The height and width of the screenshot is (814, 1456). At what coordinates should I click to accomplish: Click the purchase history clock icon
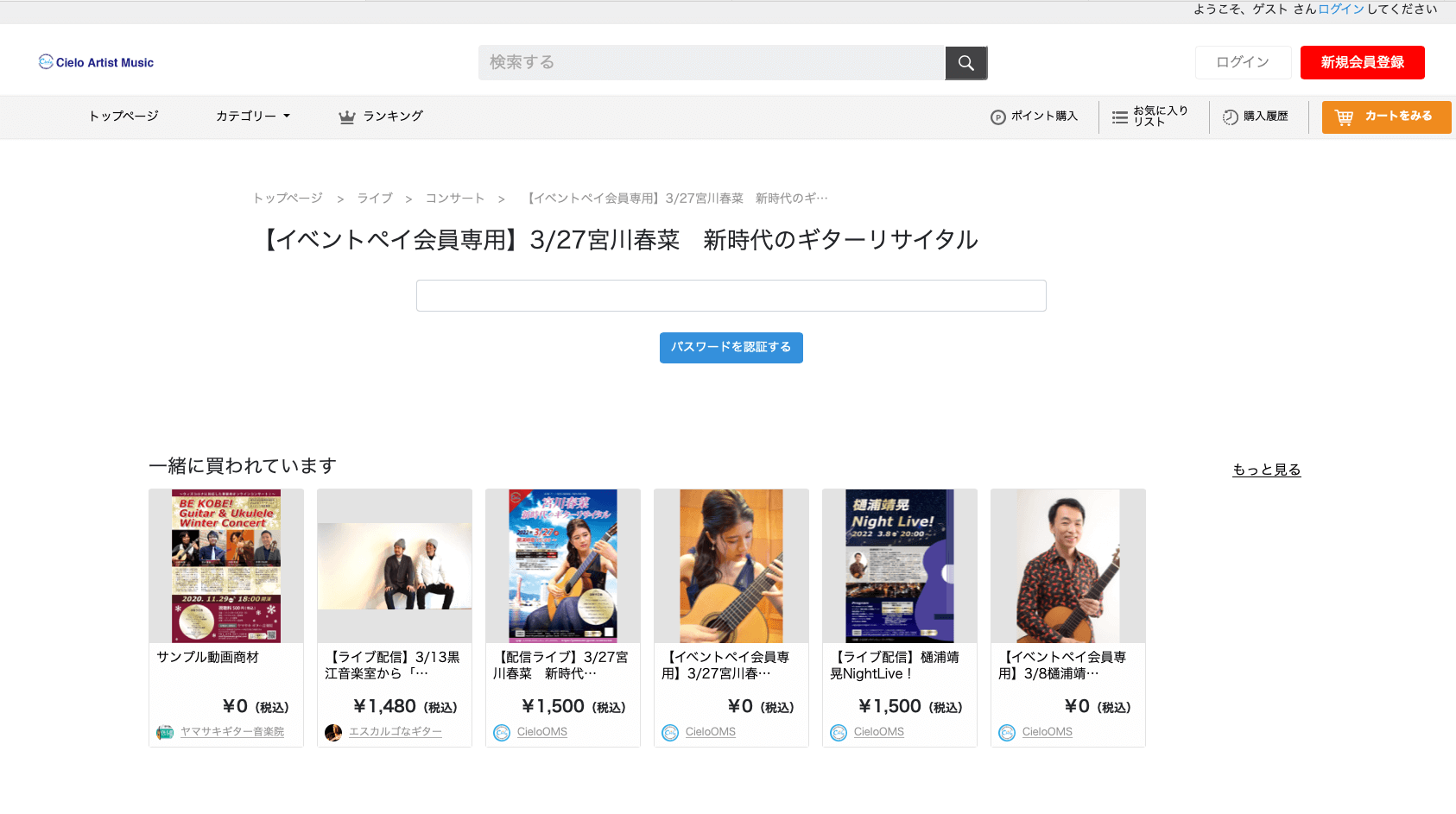[x=1231, y=117]
